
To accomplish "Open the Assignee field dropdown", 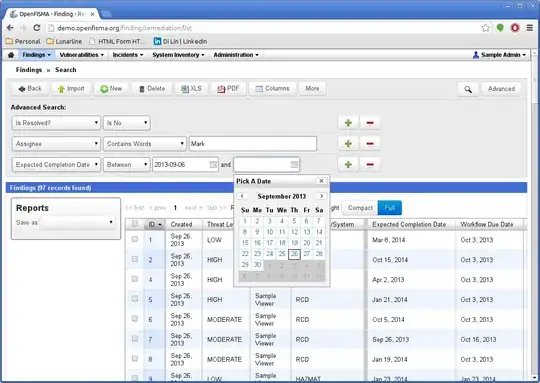I will pyautogui.click(x=56, y=144).
